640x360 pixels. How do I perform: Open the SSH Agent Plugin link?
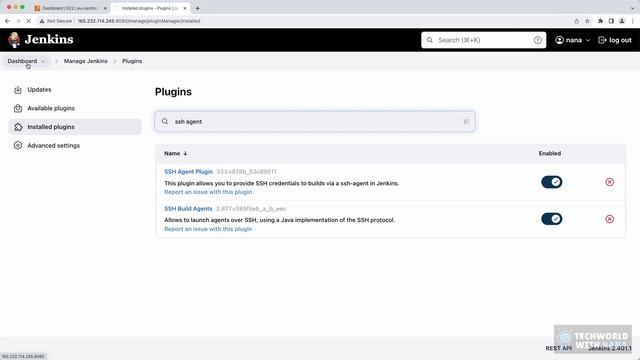pyautogui.click(x=188, y=171)
